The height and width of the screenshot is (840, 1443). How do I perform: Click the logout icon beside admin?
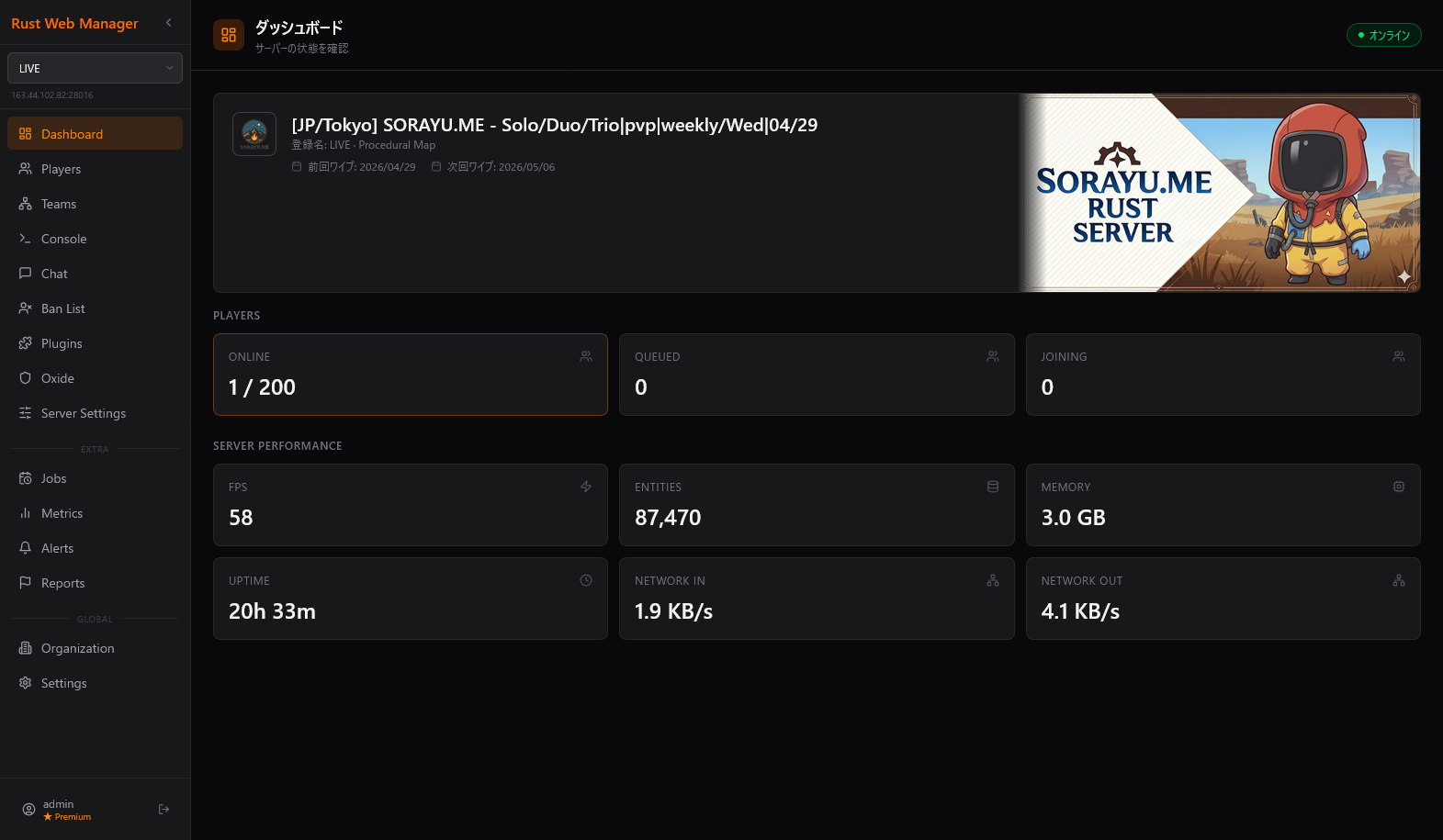coord(163,809)
